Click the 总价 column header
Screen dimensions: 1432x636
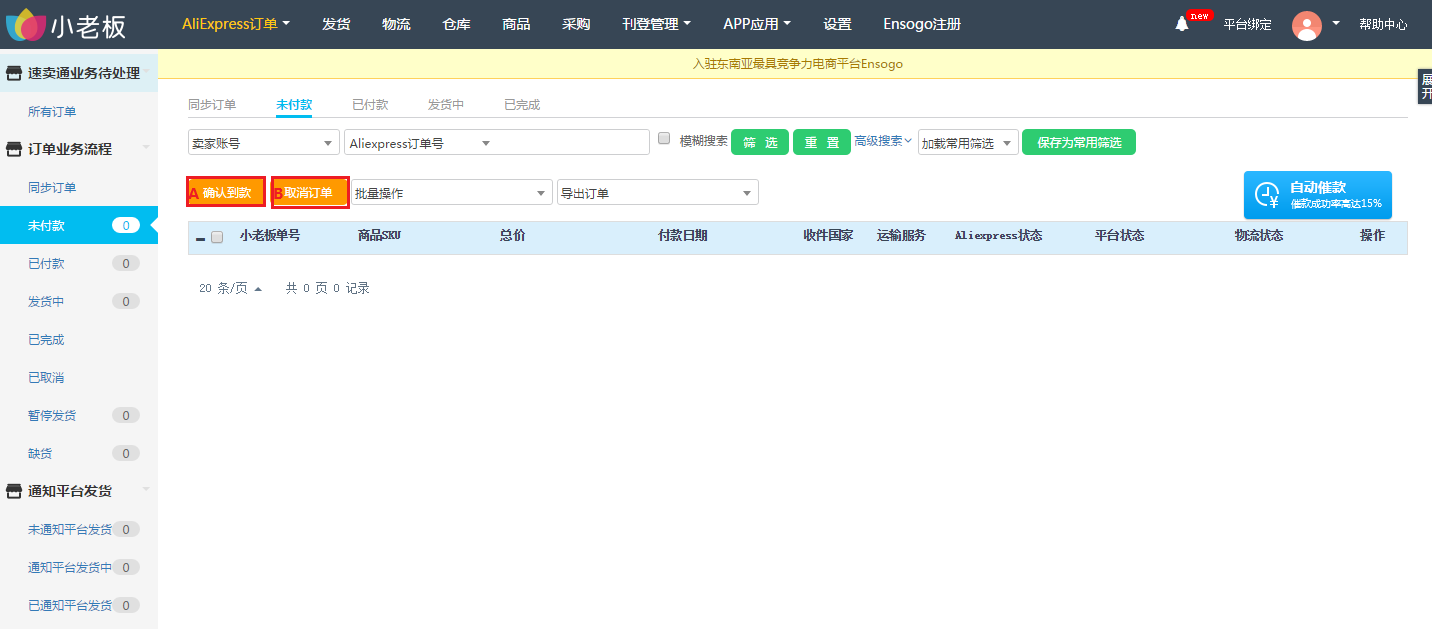click(x=512, y=236)
